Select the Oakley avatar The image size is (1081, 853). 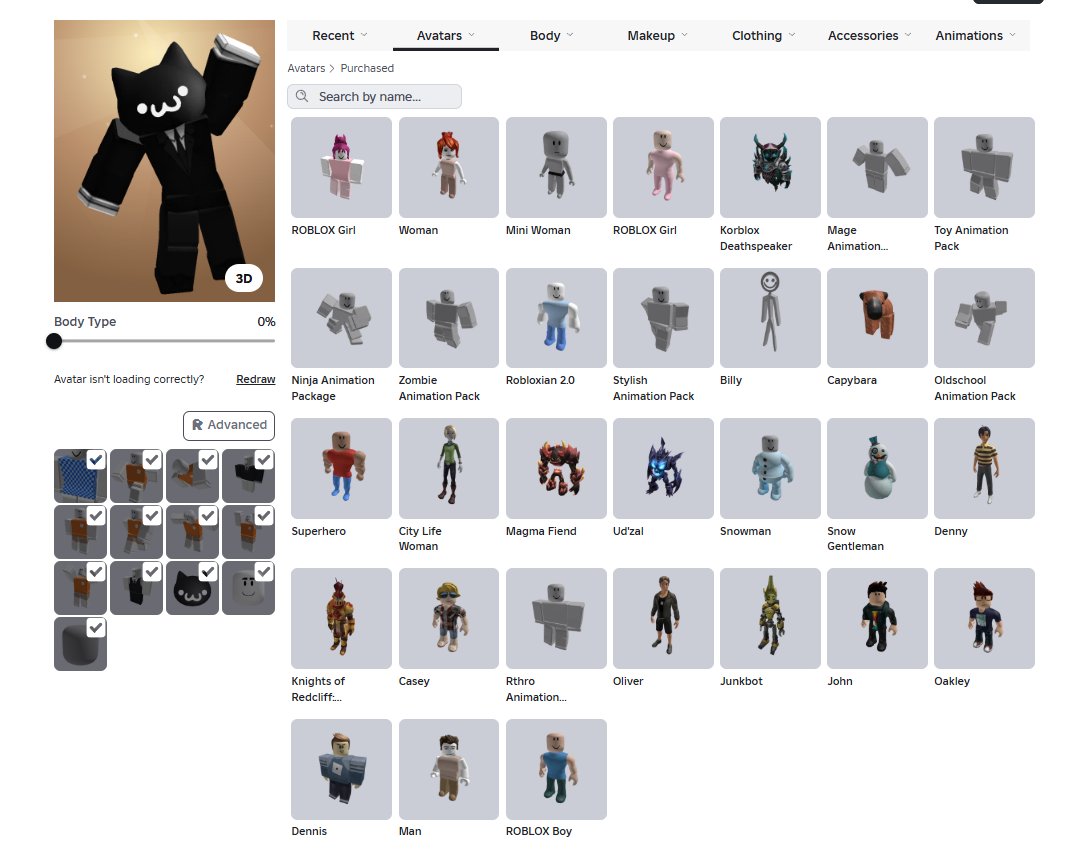coord(984,619)
